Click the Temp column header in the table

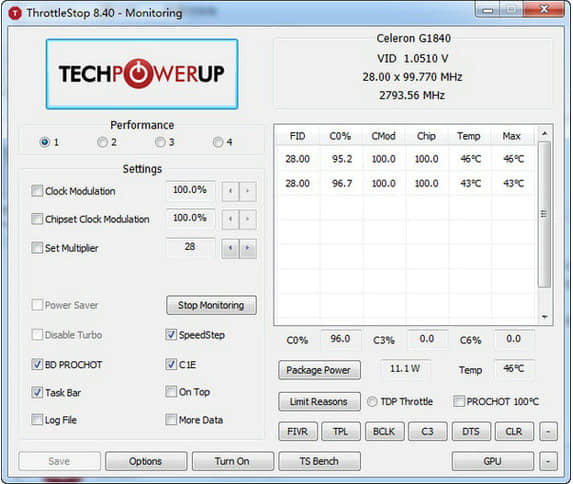(469, 136)
